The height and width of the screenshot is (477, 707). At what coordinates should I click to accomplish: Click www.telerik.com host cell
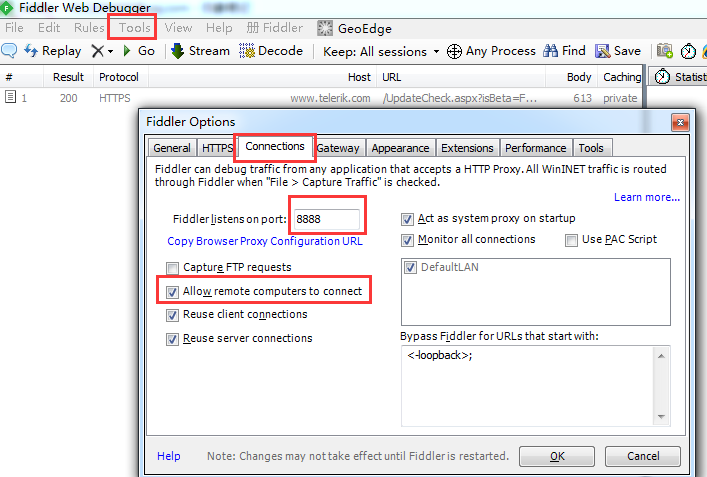click(330, 98)
